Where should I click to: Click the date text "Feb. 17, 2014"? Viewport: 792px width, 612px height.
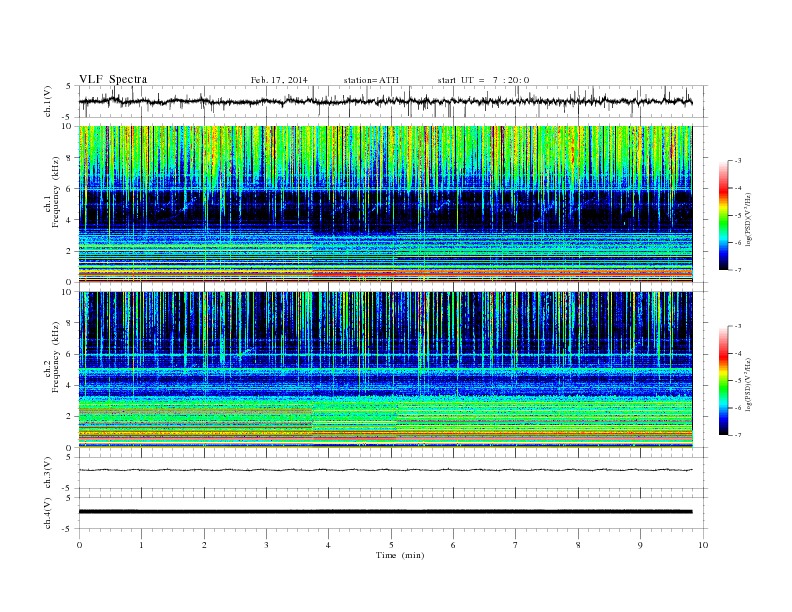[x=279, y=80]
